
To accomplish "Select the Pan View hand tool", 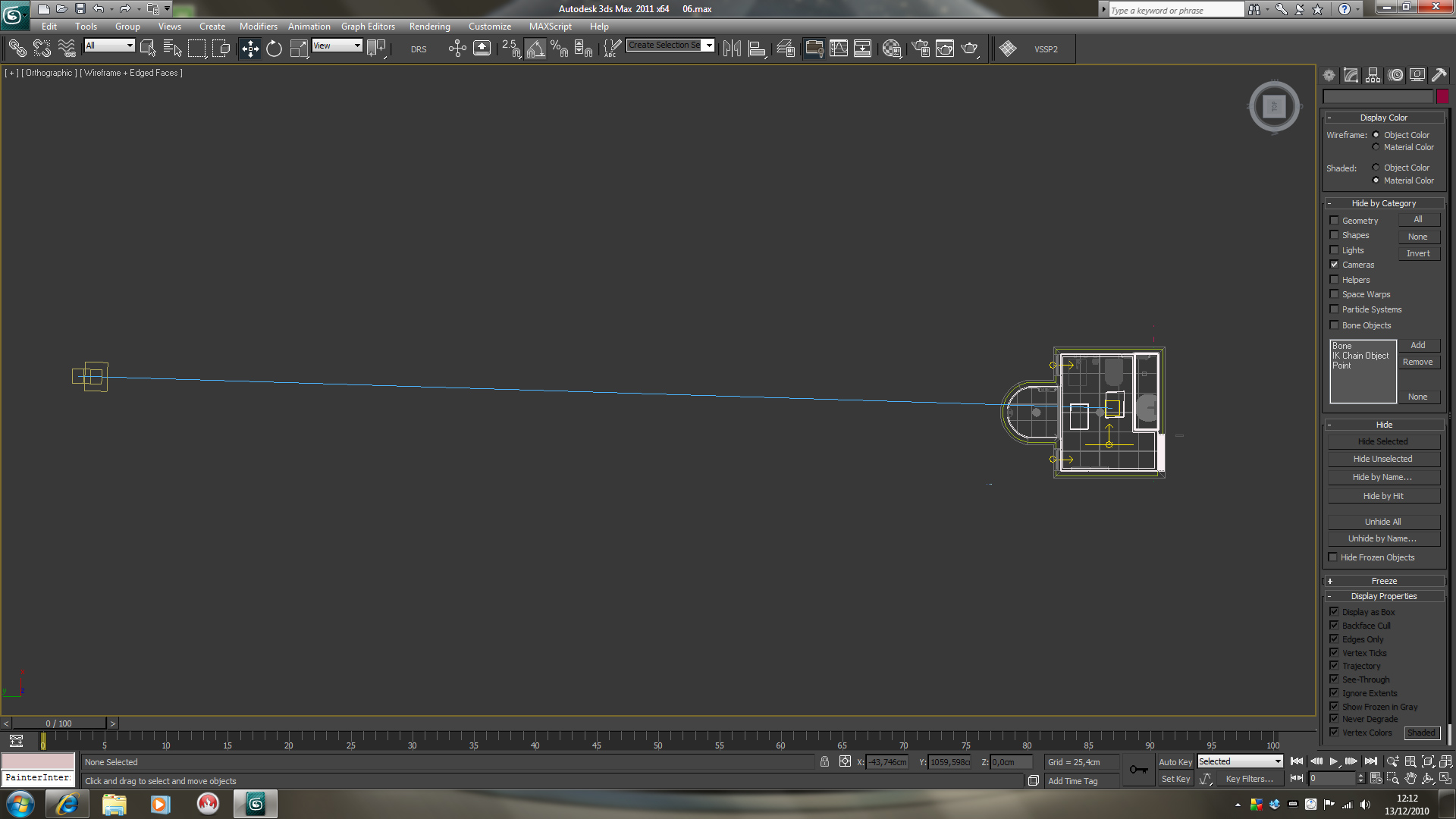I will coord(1410,778).
